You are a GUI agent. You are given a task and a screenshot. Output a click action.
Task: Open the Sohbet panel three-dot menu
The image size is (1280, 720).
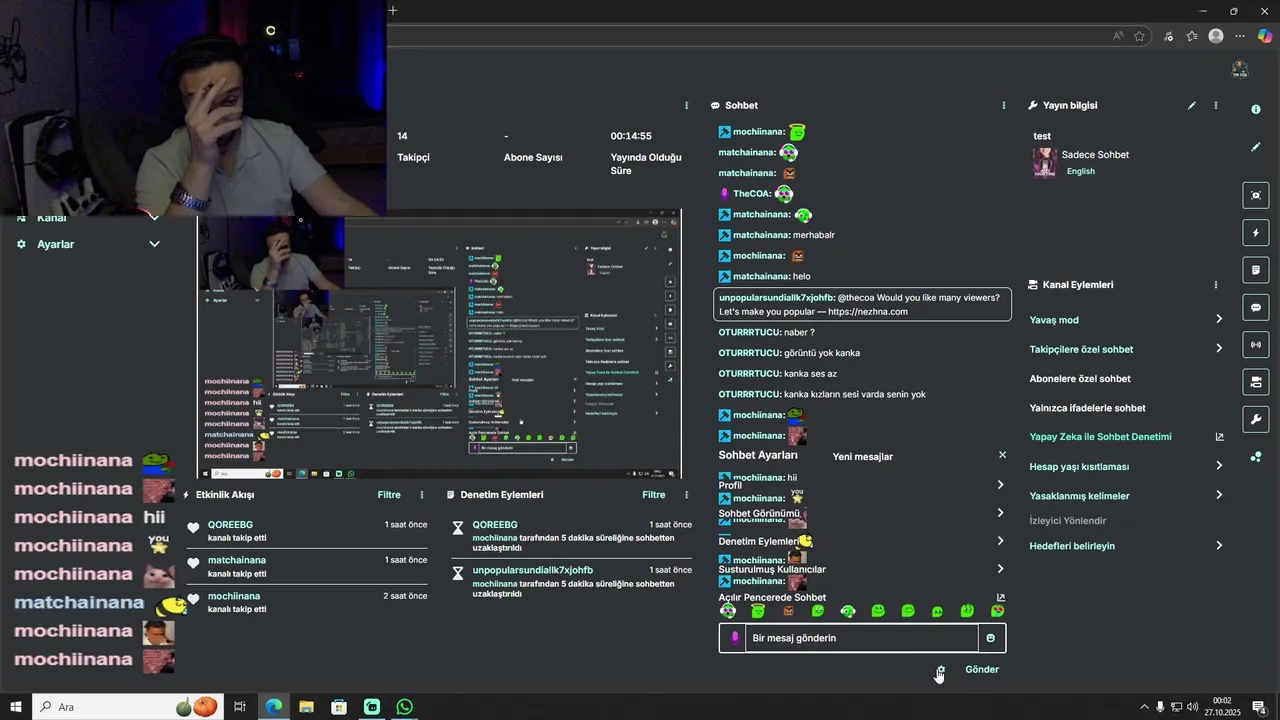[1004, 105]
